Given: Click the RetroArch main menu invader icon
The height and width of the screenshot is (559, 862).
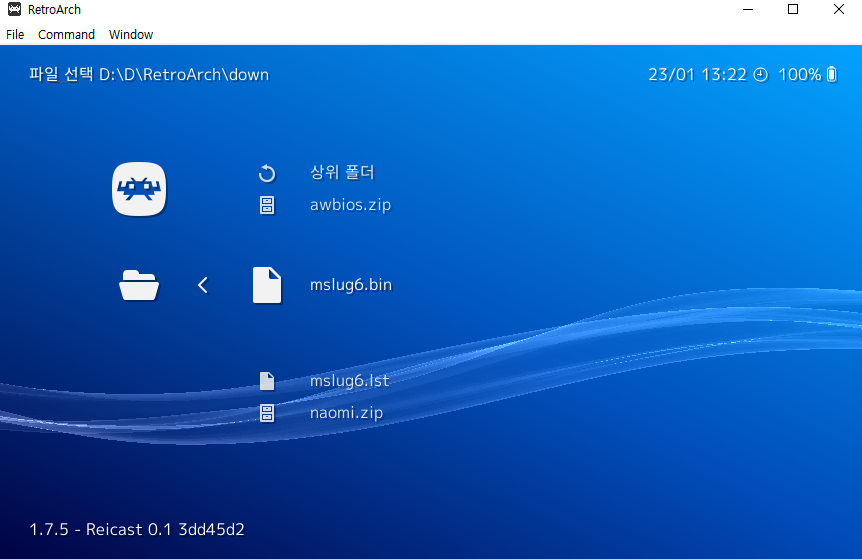Looking at the screenshot, I should pos(139,189).
